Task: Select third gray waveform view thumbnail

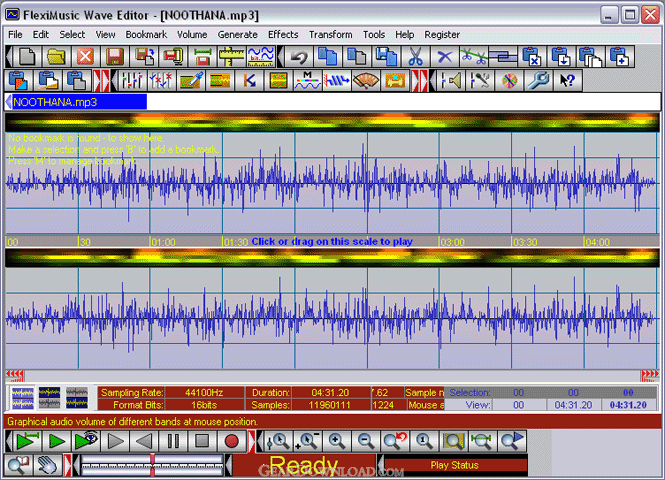Action: point(77,398)
